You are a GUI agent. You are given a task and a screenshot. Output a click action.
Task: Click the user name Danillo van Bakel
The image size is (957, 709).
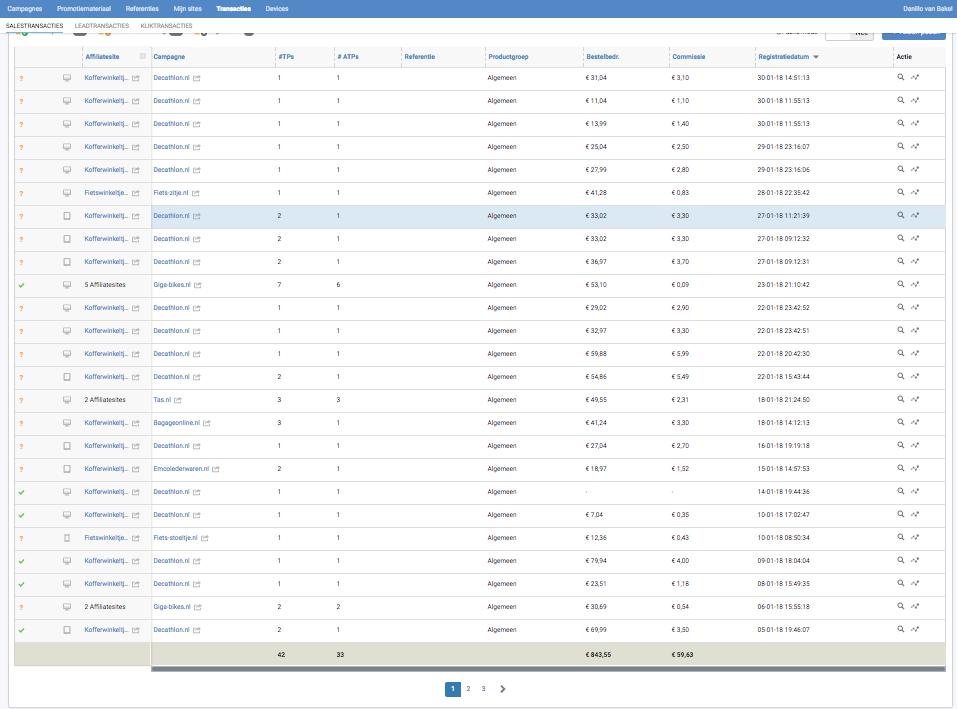pyautogui.click(x=927, y=9)
